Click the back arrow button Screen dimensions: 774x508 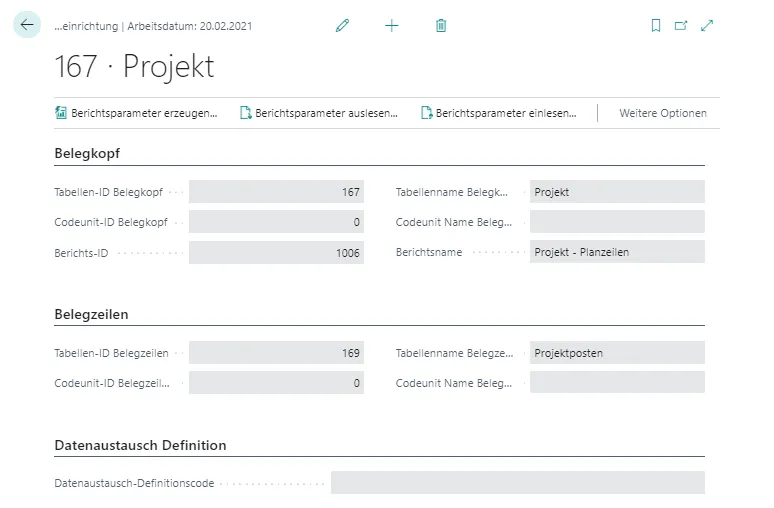point(27,25)
